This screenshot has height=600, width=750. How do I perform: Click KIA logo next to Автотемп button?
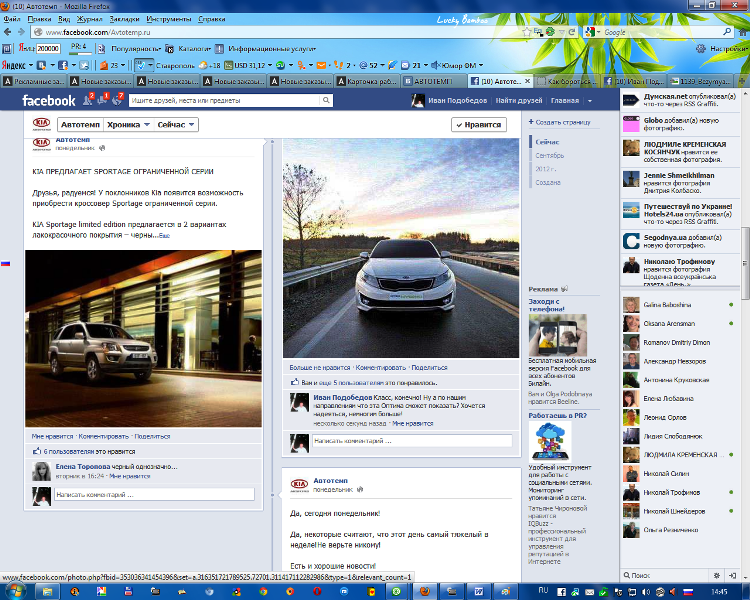(x=42, y=124)
